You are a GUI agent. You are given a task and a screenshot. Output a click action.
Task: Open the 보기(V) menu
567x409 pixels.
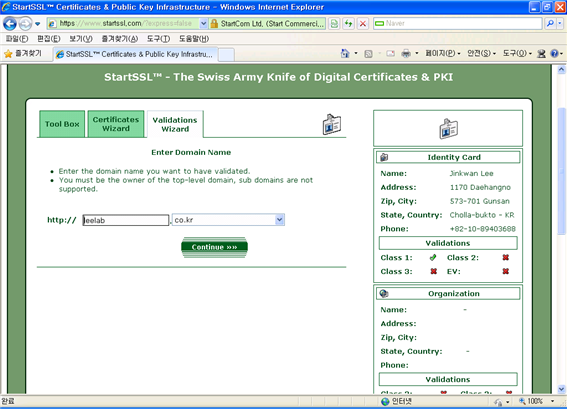[x=81, y=39]
